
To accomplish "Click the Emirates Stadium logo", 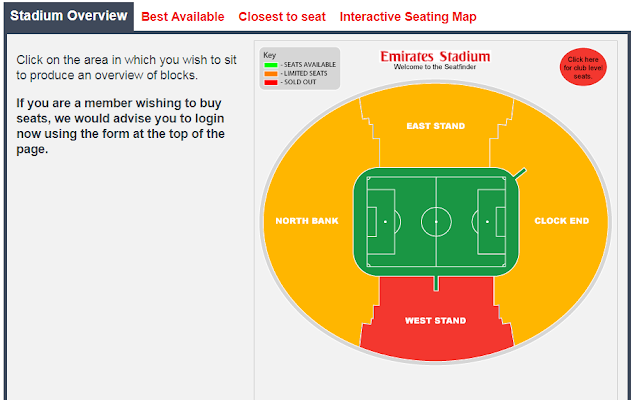I will pos(435,56).
